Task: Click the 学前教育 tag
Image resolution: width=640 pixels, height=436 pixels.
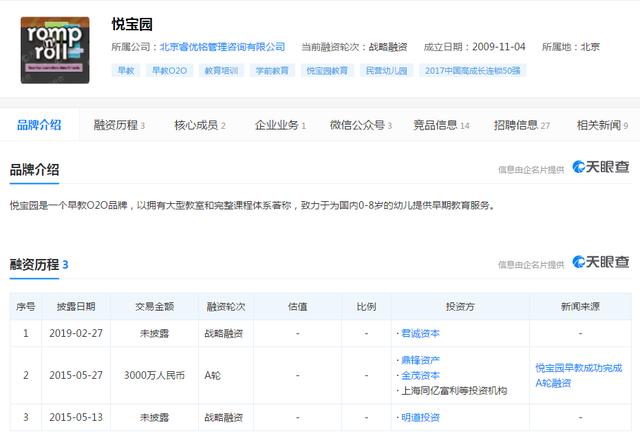Action: [x=272, y=71]
